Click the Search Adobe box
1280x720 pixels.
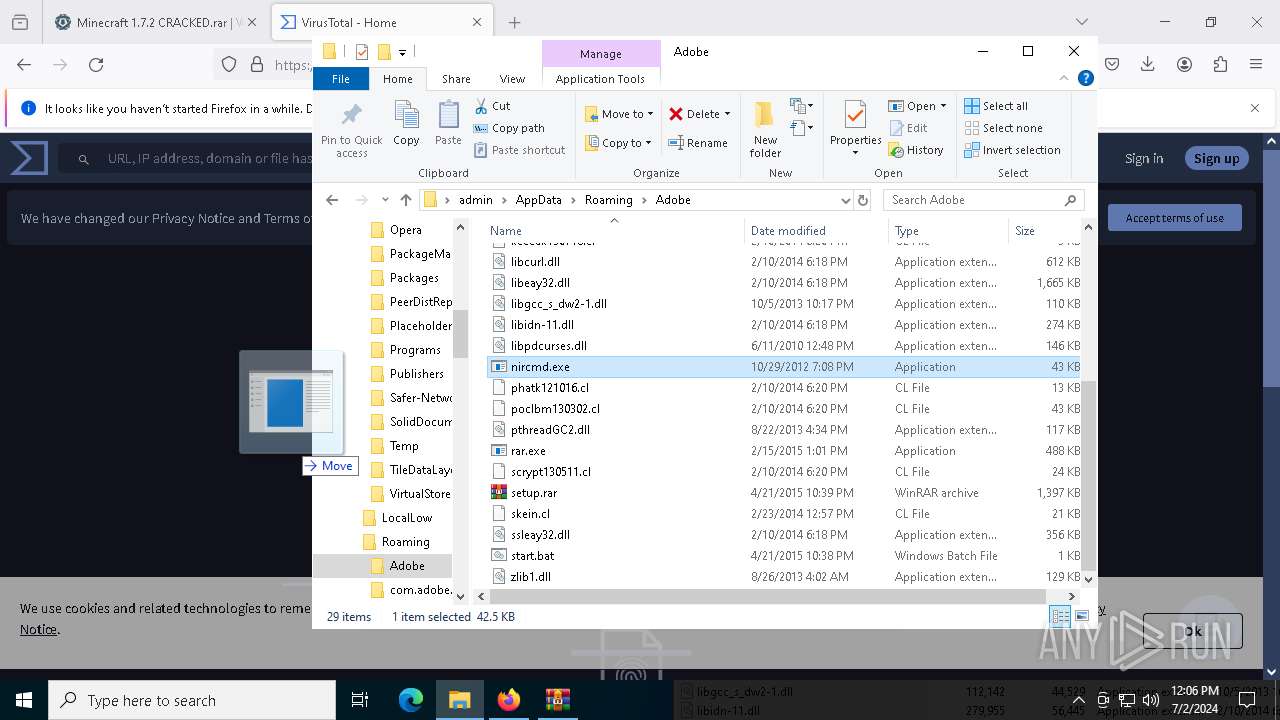pyautogui.click(x=984, y=200)
